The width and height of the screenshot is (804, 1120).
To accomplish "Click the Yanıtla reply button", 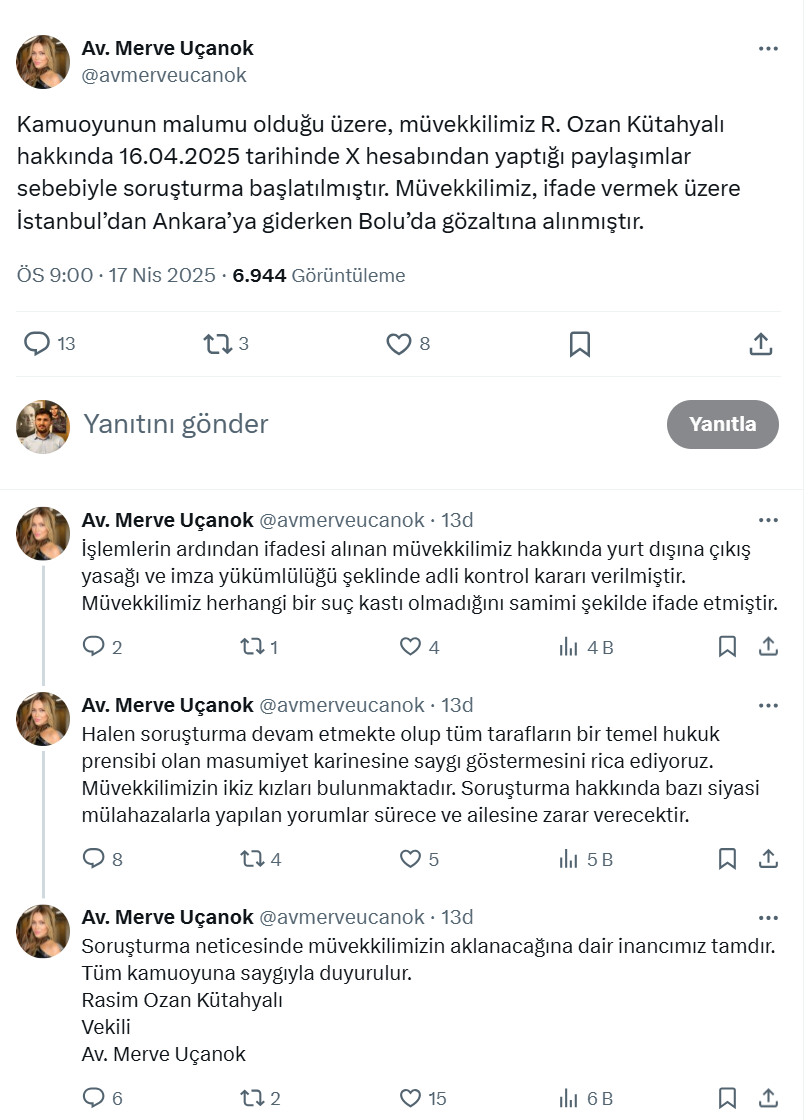I will pos(722,424).
